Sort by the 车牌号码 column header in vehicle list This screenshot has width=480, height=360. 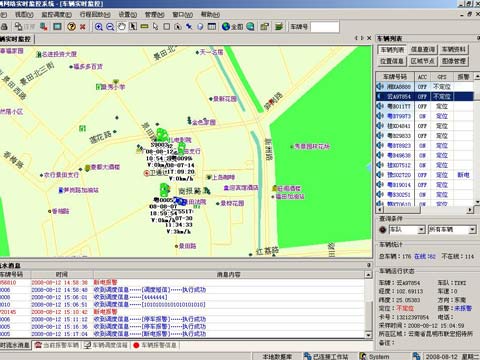point(395,77)
